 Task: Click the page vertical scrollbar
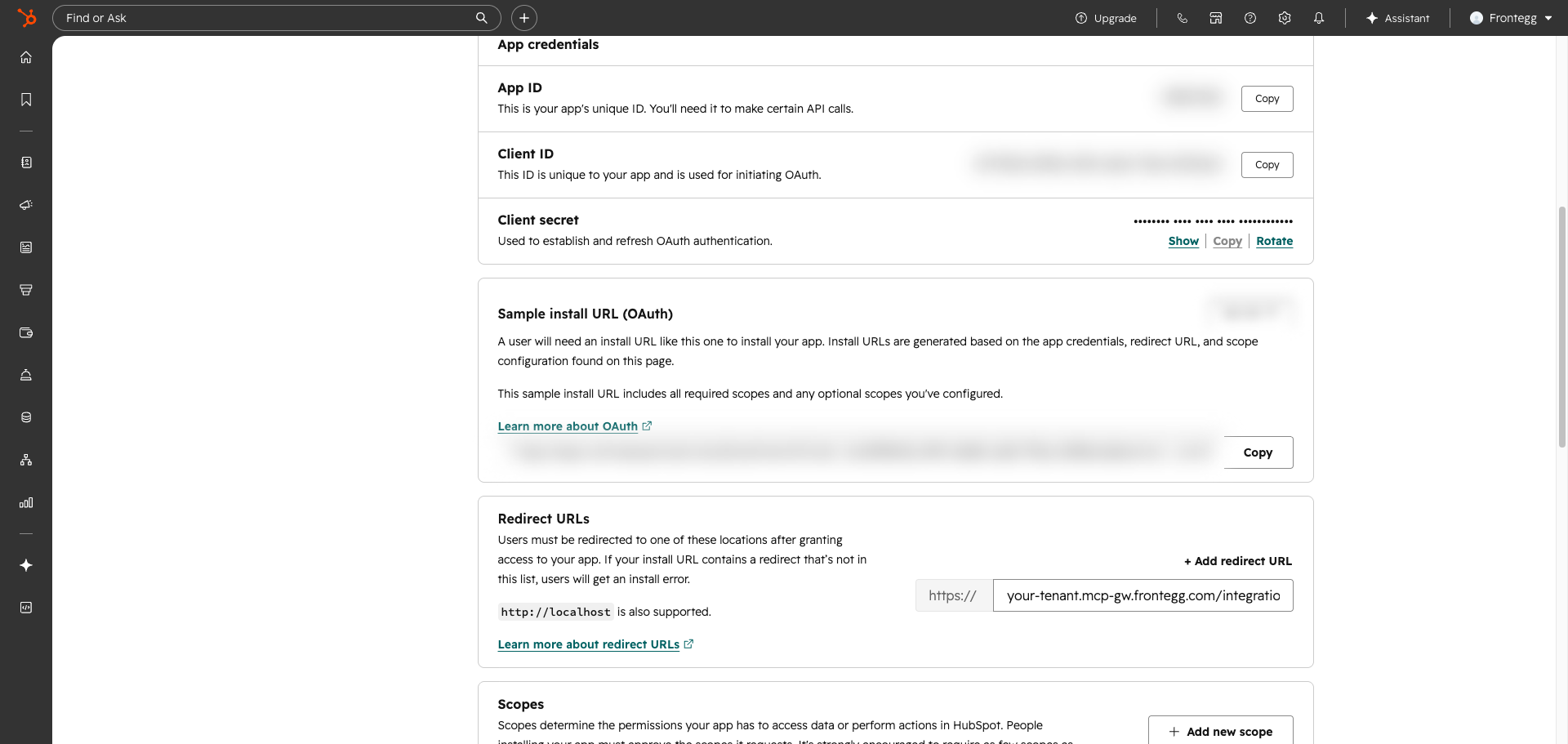pyautogui.click(x=1561, y=327)
